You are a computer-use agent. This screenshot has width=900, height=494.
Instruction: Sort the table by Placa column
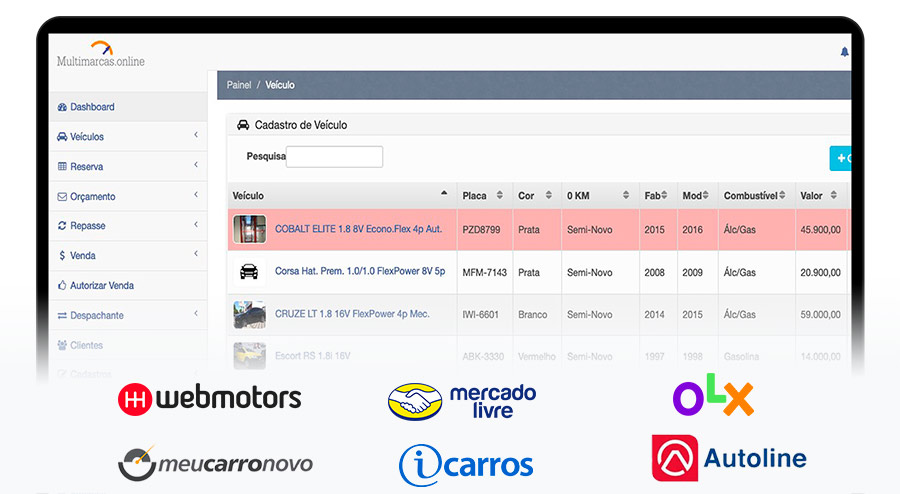tap(484, 196)
